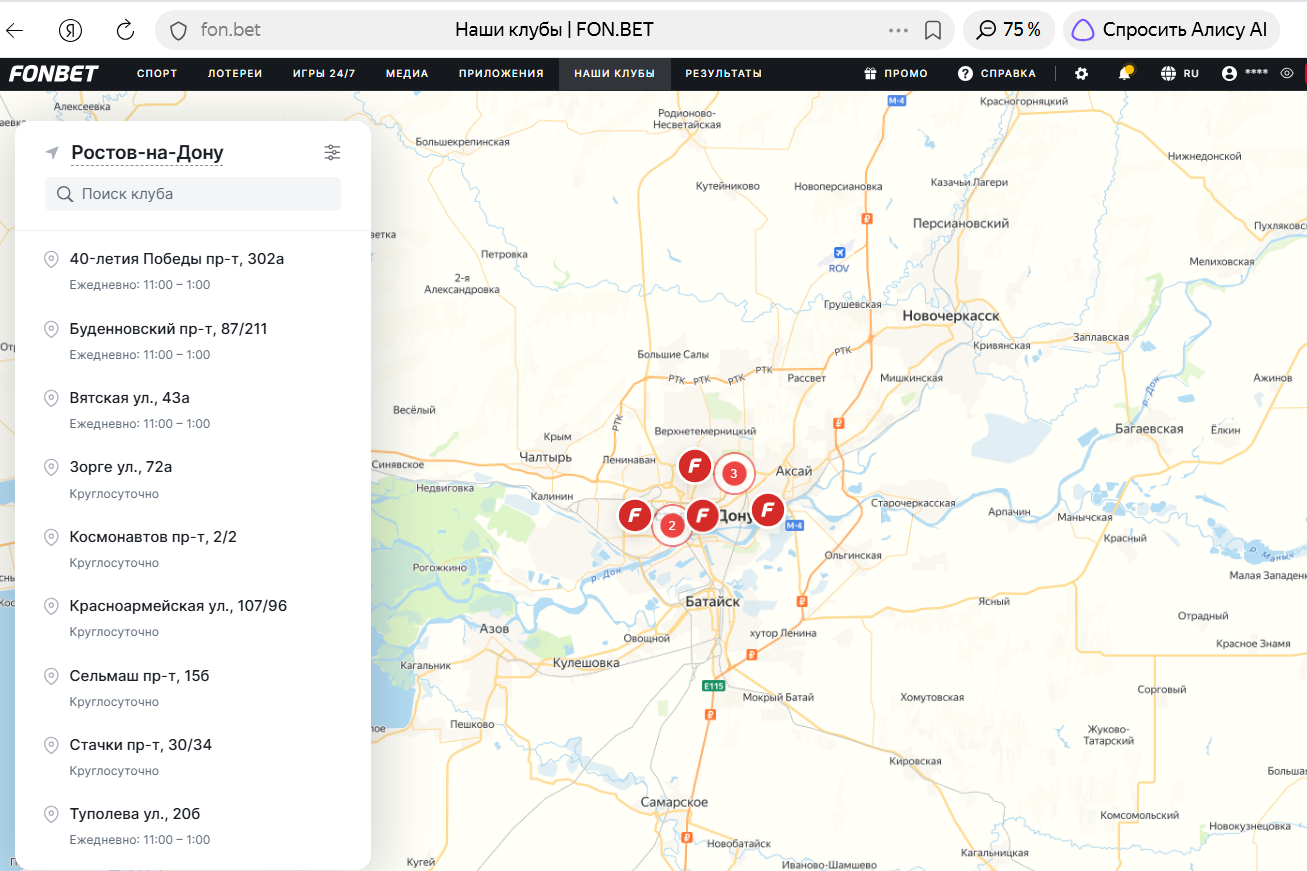Click the Спросить Алису AI button
1307x871 pixels.
(1172, 30)
